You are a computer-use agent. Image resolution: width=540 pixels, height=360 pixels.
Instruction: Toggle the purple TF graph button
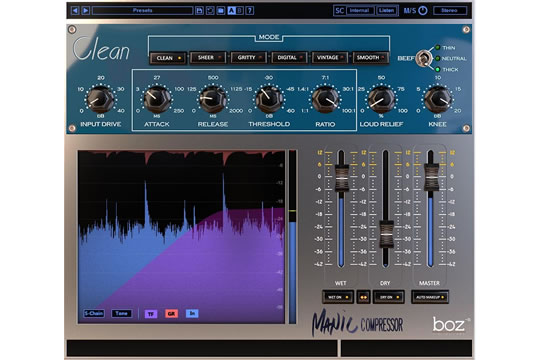click(151, 314)
